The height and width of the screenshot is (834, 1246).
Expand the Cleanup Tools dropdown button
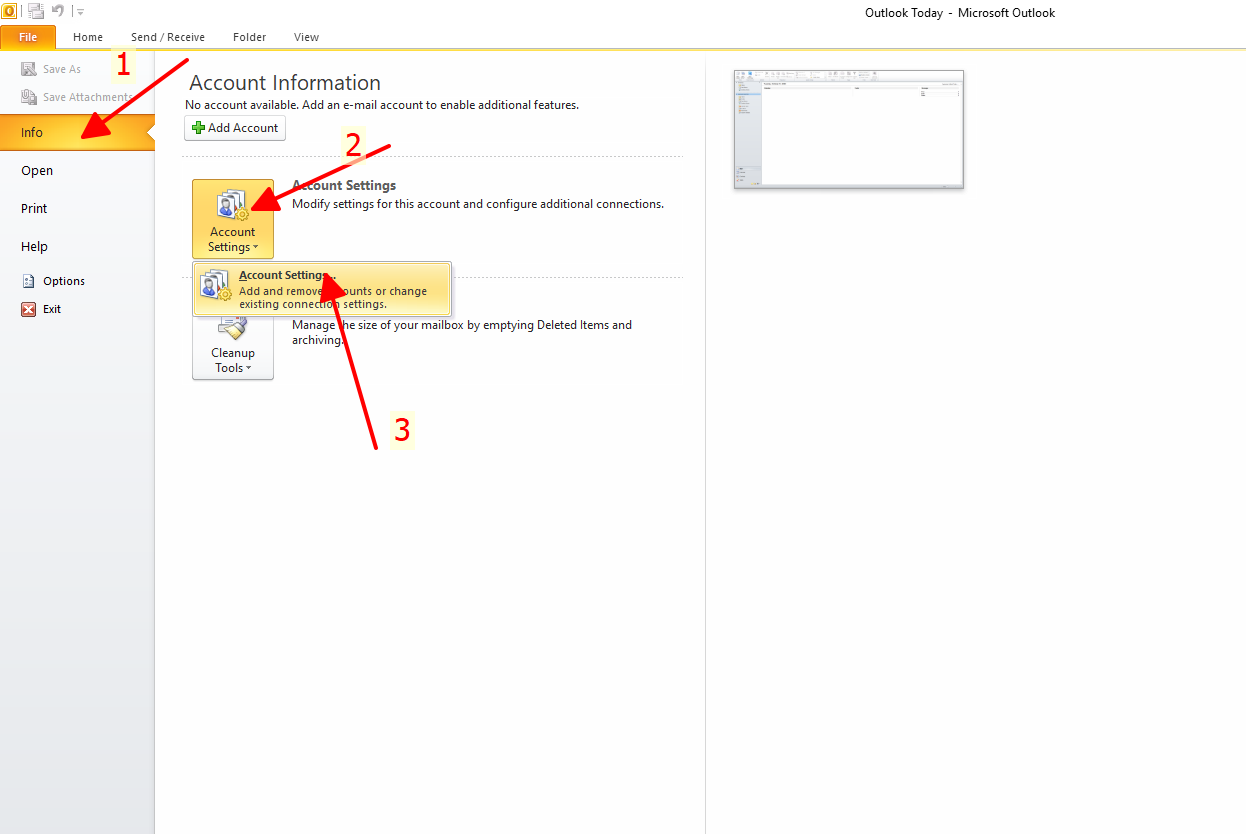(x=233, y=347)
